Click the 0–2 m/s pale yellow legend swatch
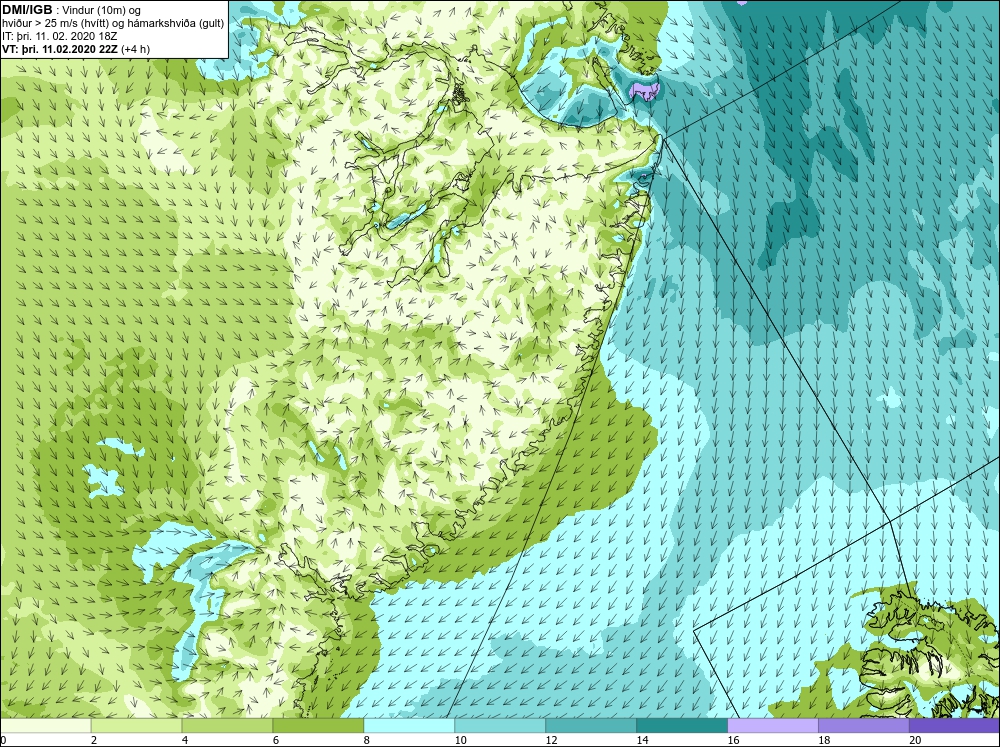 pos(46,726)
